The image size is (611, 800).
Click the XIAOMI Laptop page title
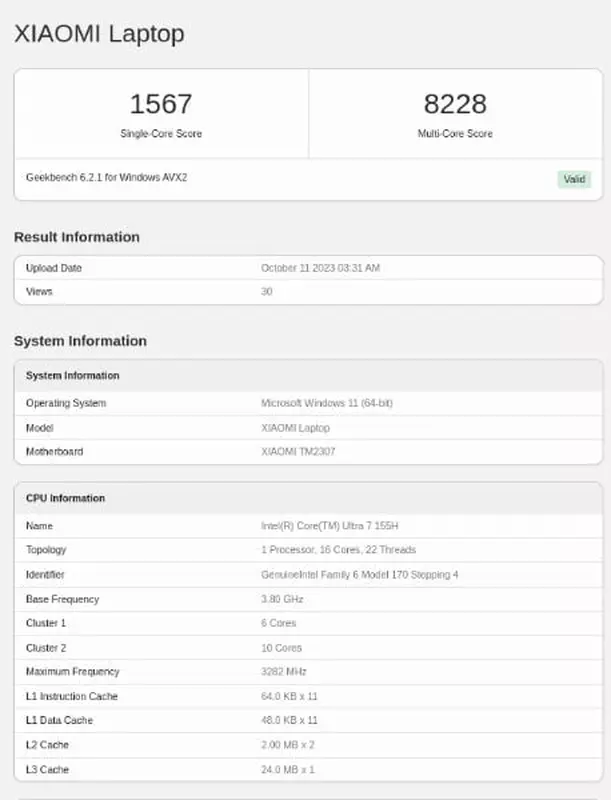pyautogui.click(x=99, y=33)
